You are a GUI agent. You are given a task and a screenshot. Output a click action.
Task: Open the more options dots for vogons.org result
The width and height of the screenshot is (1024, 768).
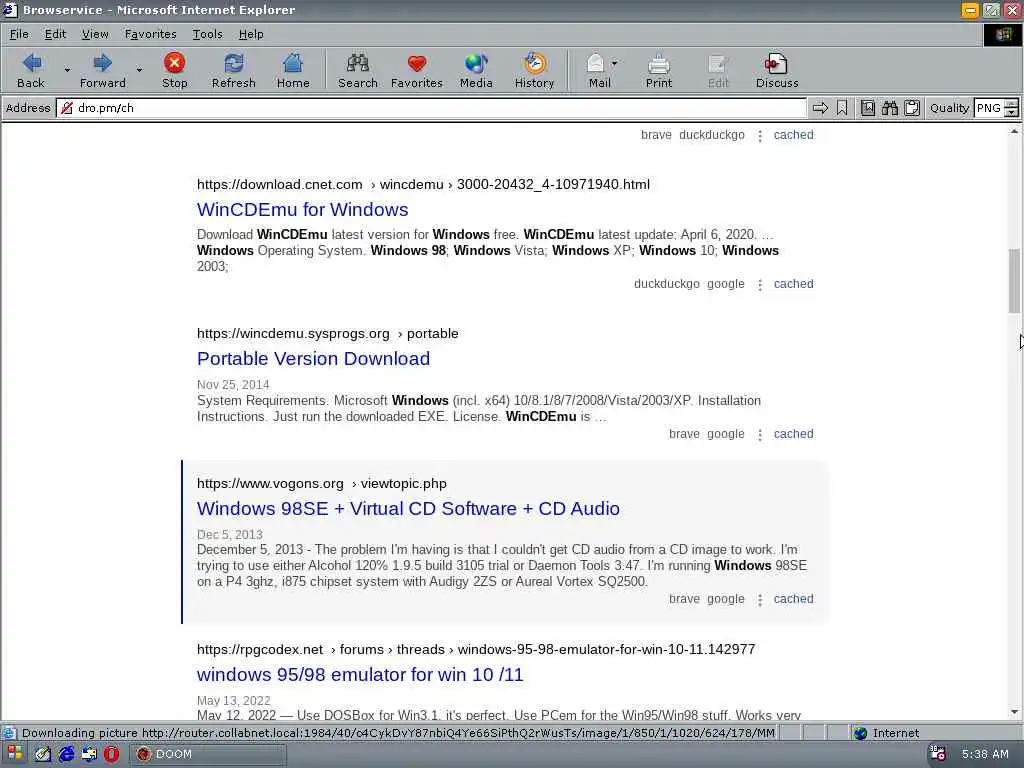760,600
